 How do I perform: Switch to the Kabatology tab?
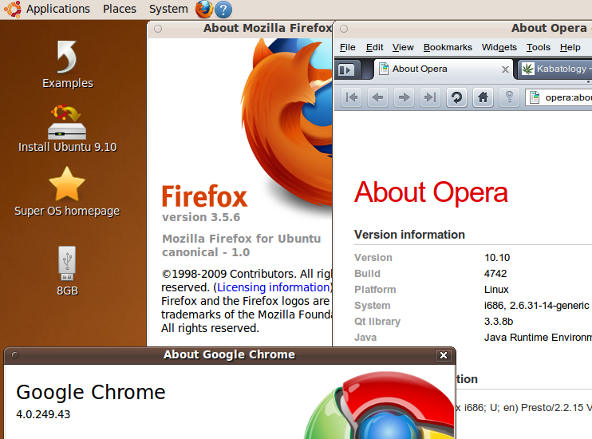(555, 69)
